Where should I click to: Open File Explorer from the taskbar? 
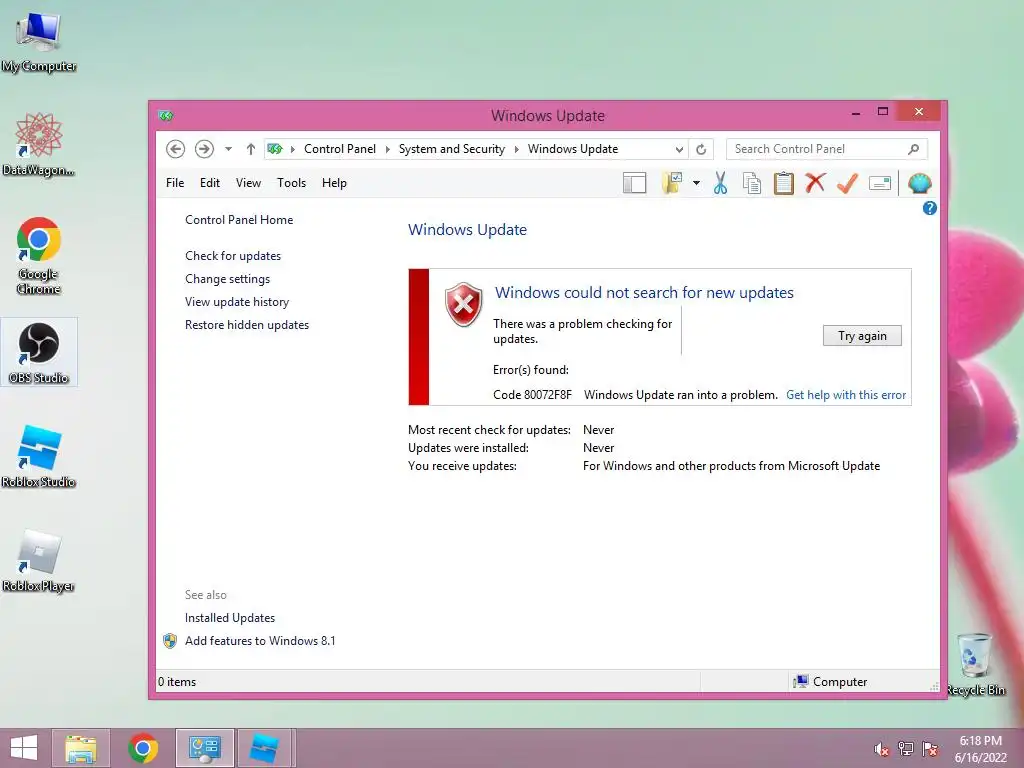pyautogui.click(x=81, y=748)
